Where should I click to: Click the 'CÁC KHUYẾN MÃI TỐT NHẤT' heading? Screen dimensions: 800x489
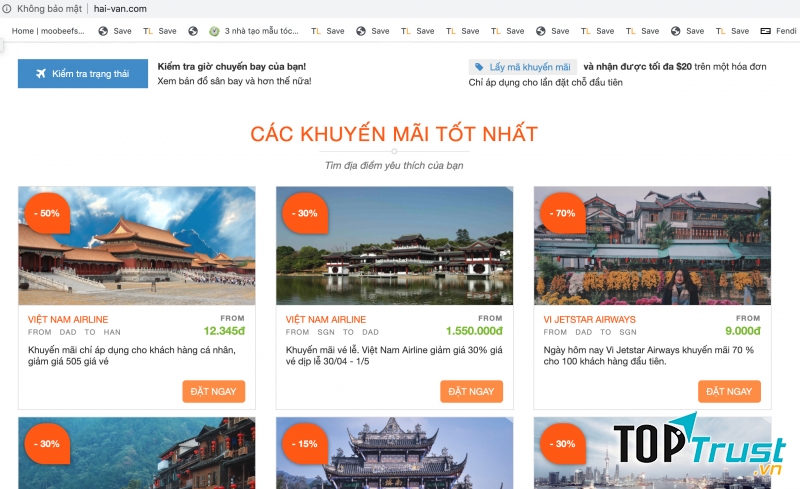tap(394, 134)
